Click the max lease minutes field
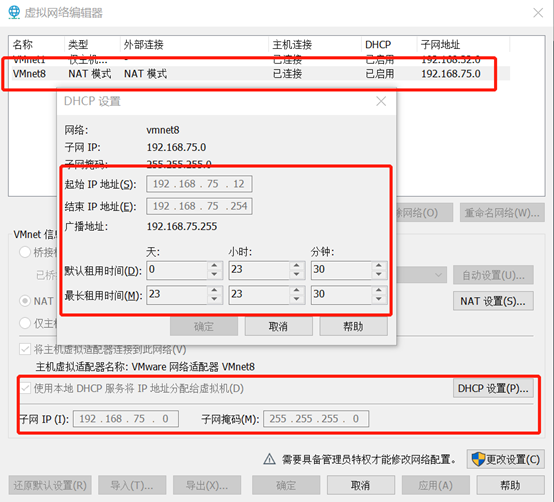 (342, 295)
